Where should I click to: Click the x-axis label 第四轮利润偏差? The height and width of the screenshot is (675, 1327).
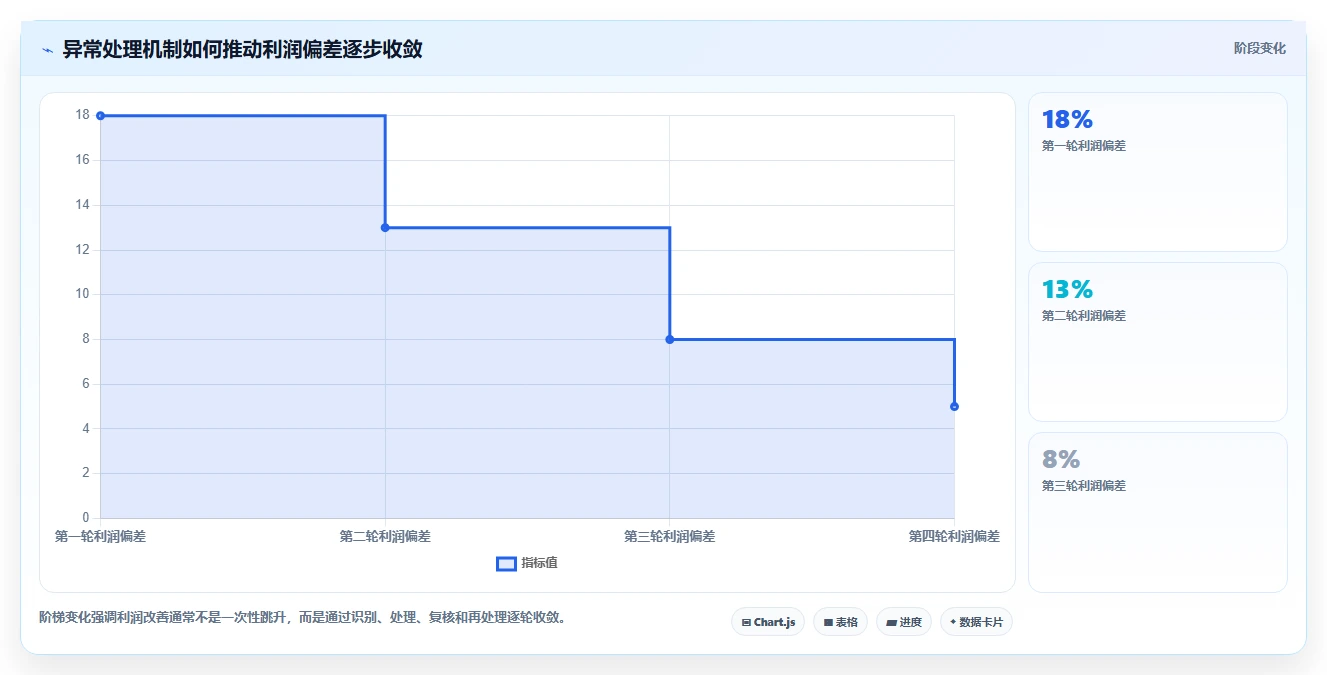954,536
